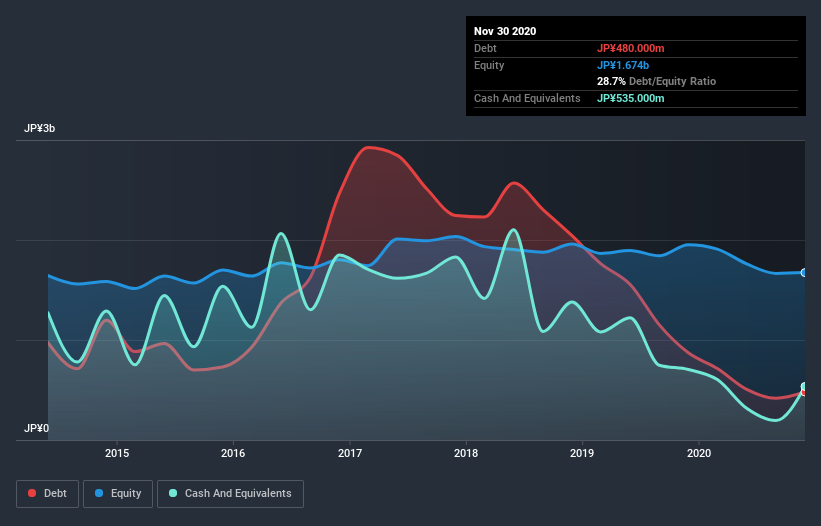
Task: Click the 28.7% Debt/Equity Ratio text
Action: (x=657, y=81)
